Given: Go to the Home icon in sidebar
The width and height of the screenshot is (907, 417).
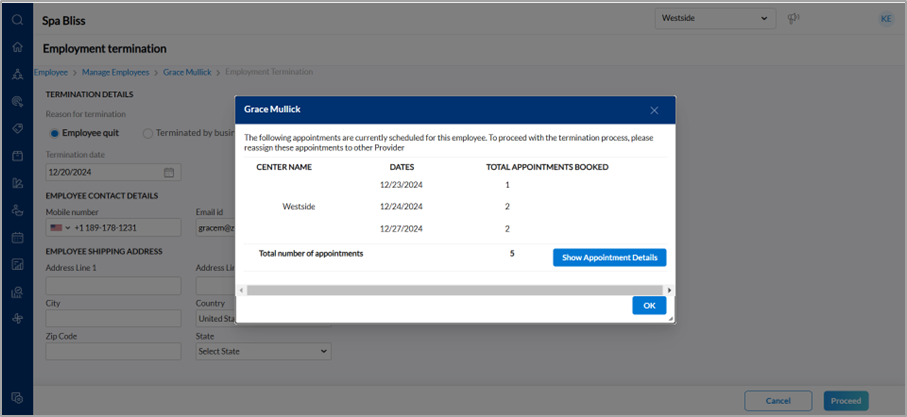Looking at the screenshot, I should [x=17, y=47].
